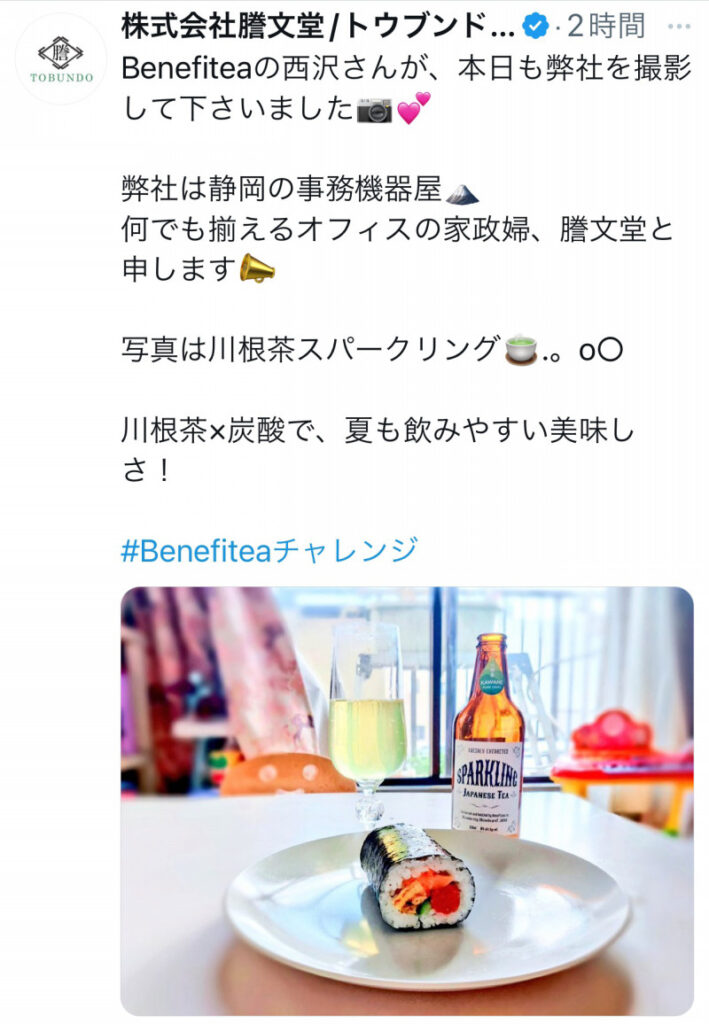The image size is (709, 1024).
Task: Open the TOBUNDO profile avatar
Action: [61, 59]
